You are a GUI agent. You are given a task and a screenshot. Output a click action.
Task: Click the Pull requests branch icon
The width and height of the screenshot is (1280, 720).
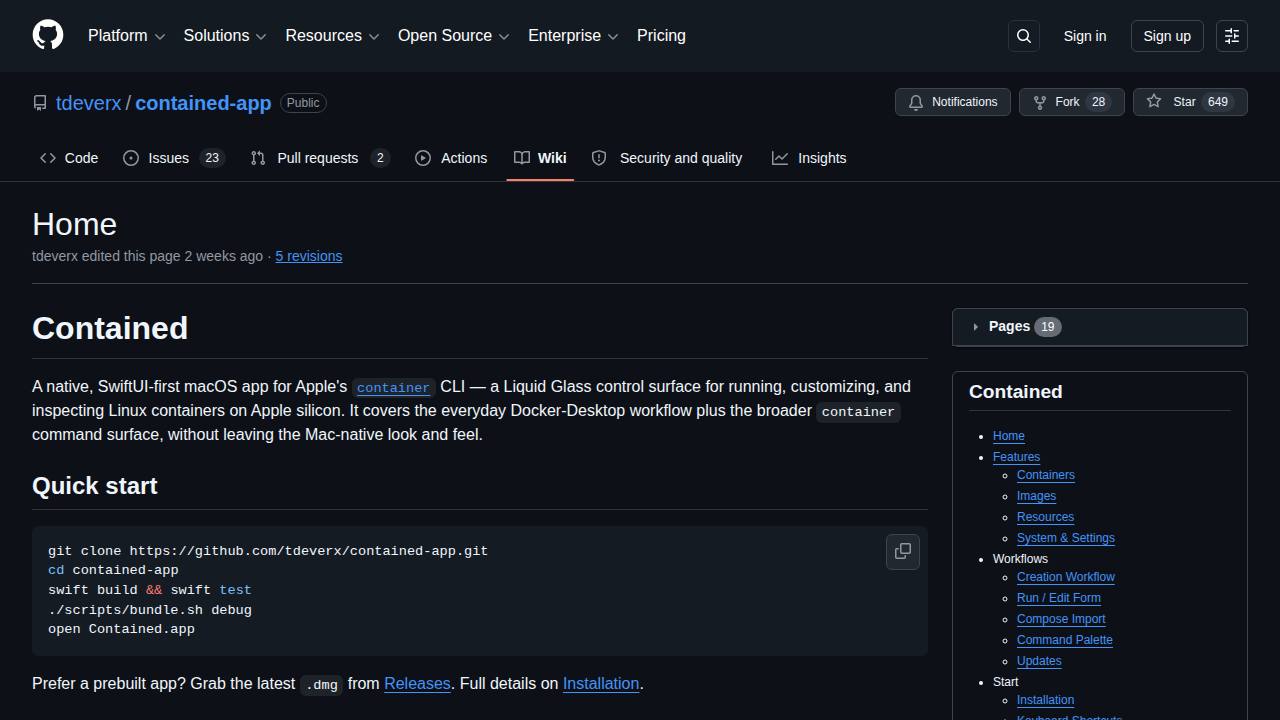click(258, 158)
